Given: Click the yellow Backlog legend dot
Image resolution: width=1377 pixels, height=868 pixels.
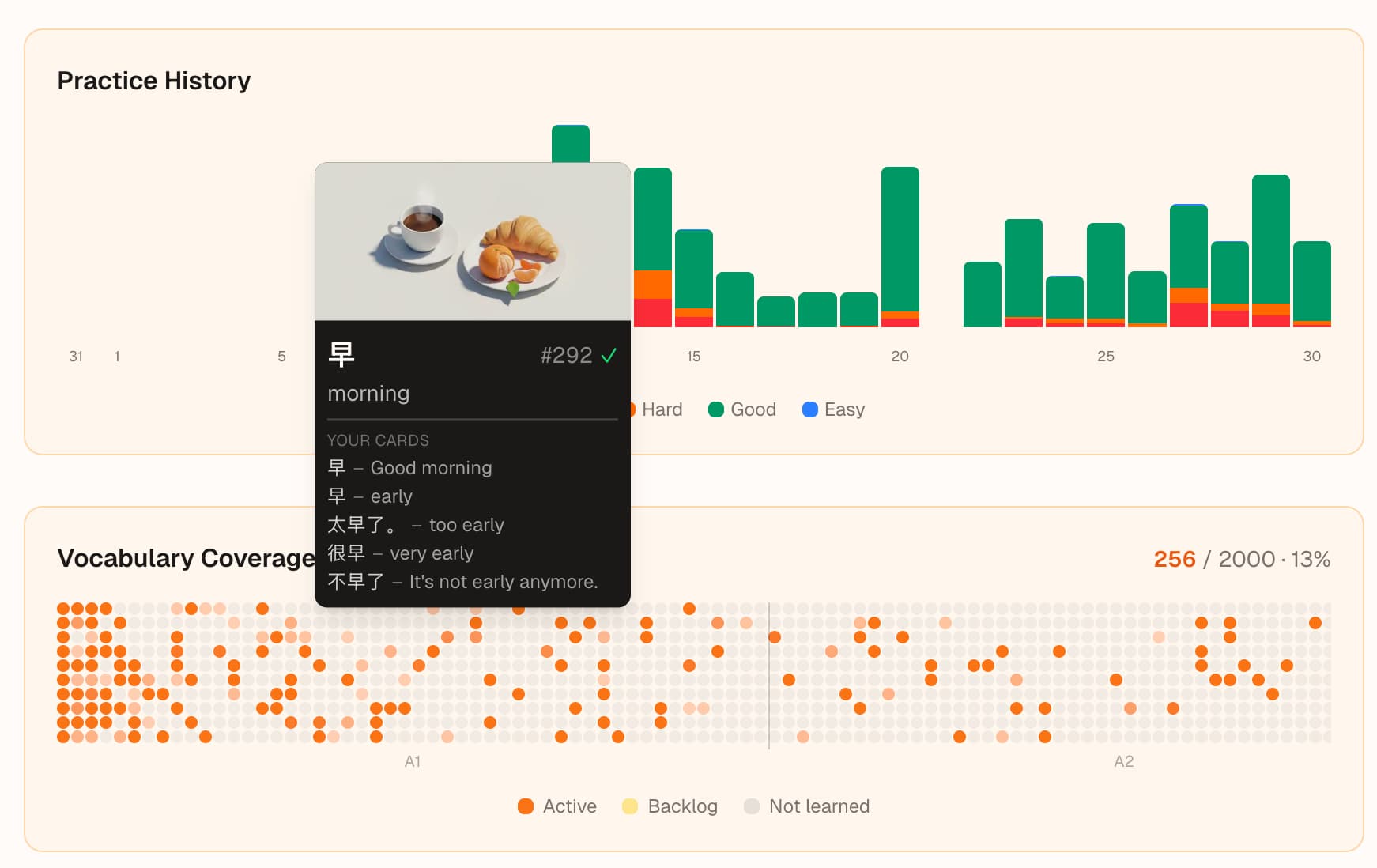Looking at the screenshot, I should (630, 806).
